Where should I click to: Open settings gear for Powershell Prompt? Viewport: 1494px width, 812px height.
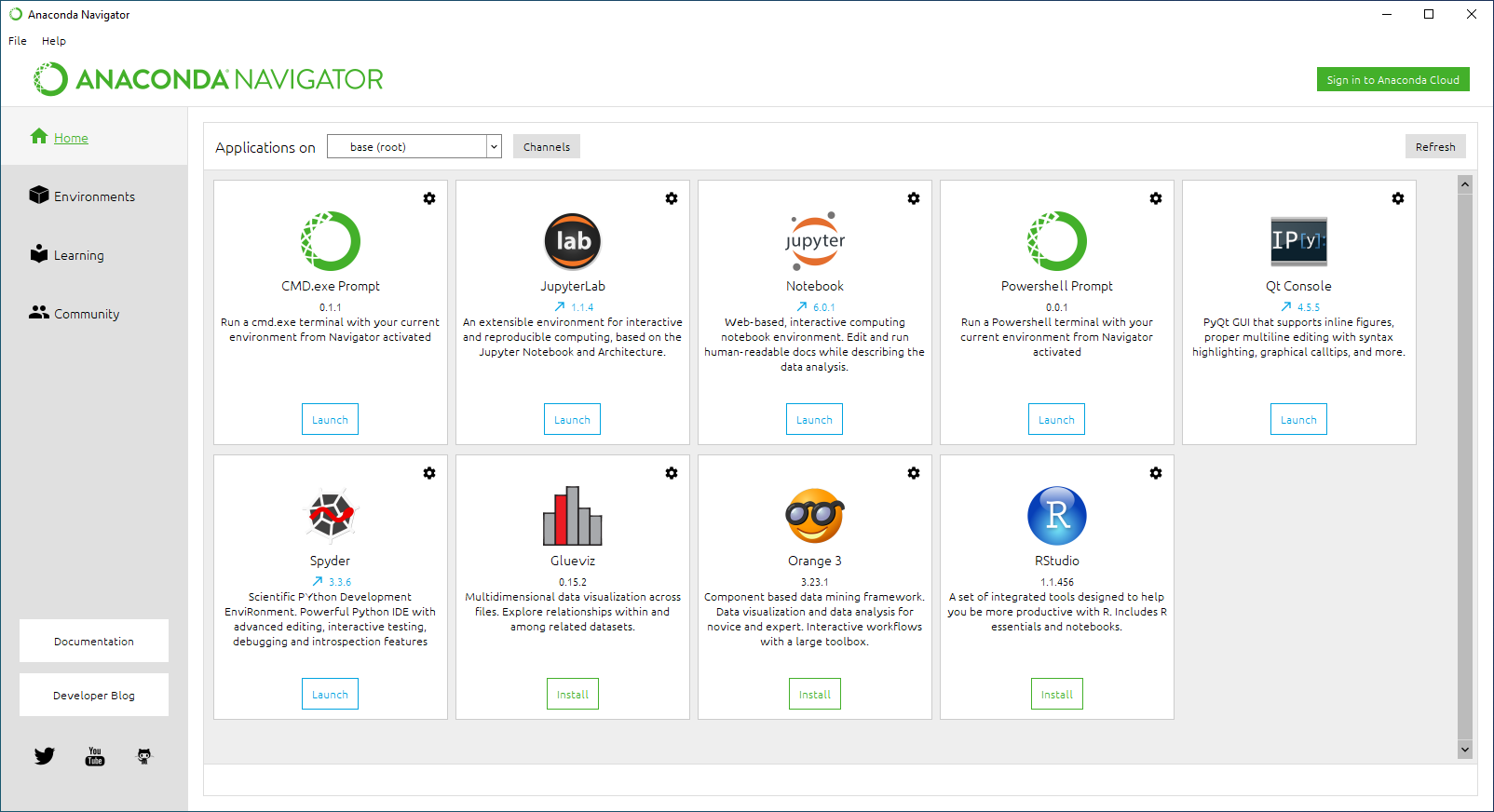(x=1156, y=198)
